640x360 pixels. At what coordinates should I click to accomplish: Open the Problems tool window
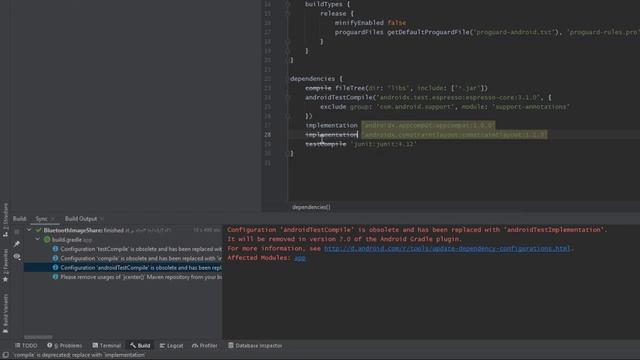pyautogui.click(x=64, y=346)
